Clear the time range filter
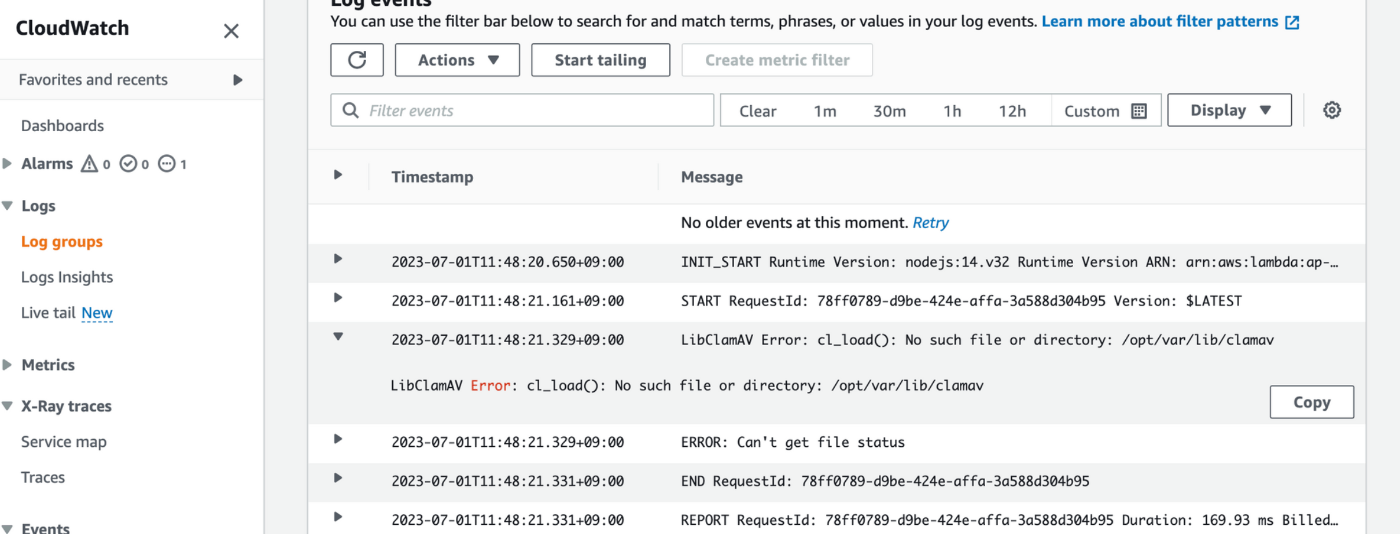 pos(758,111)
